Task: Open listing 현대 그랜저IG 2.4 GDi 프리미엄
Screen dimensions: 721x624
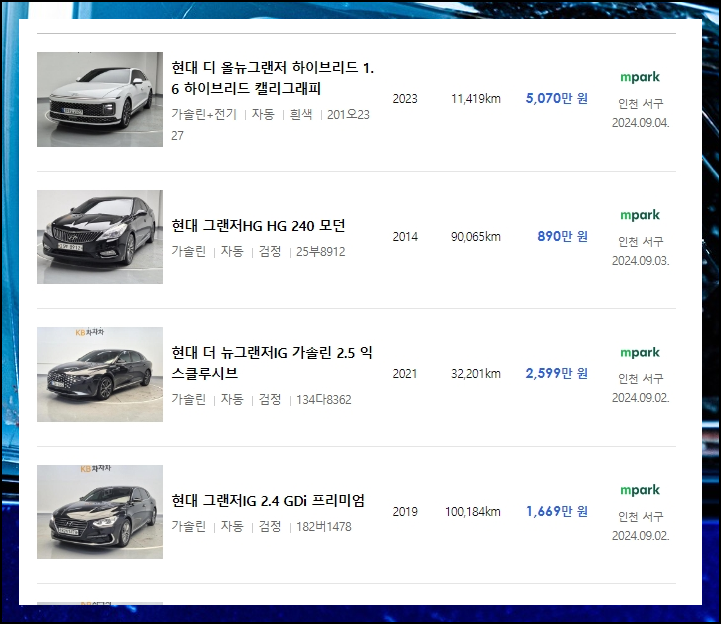Action: tap(268, 500)
